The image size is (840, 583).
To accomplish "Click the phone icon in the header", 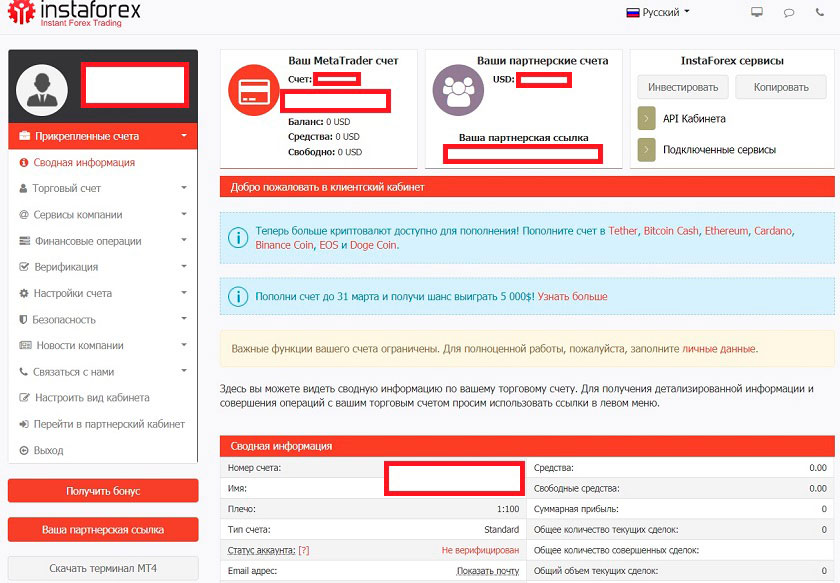I will point(820,12).
